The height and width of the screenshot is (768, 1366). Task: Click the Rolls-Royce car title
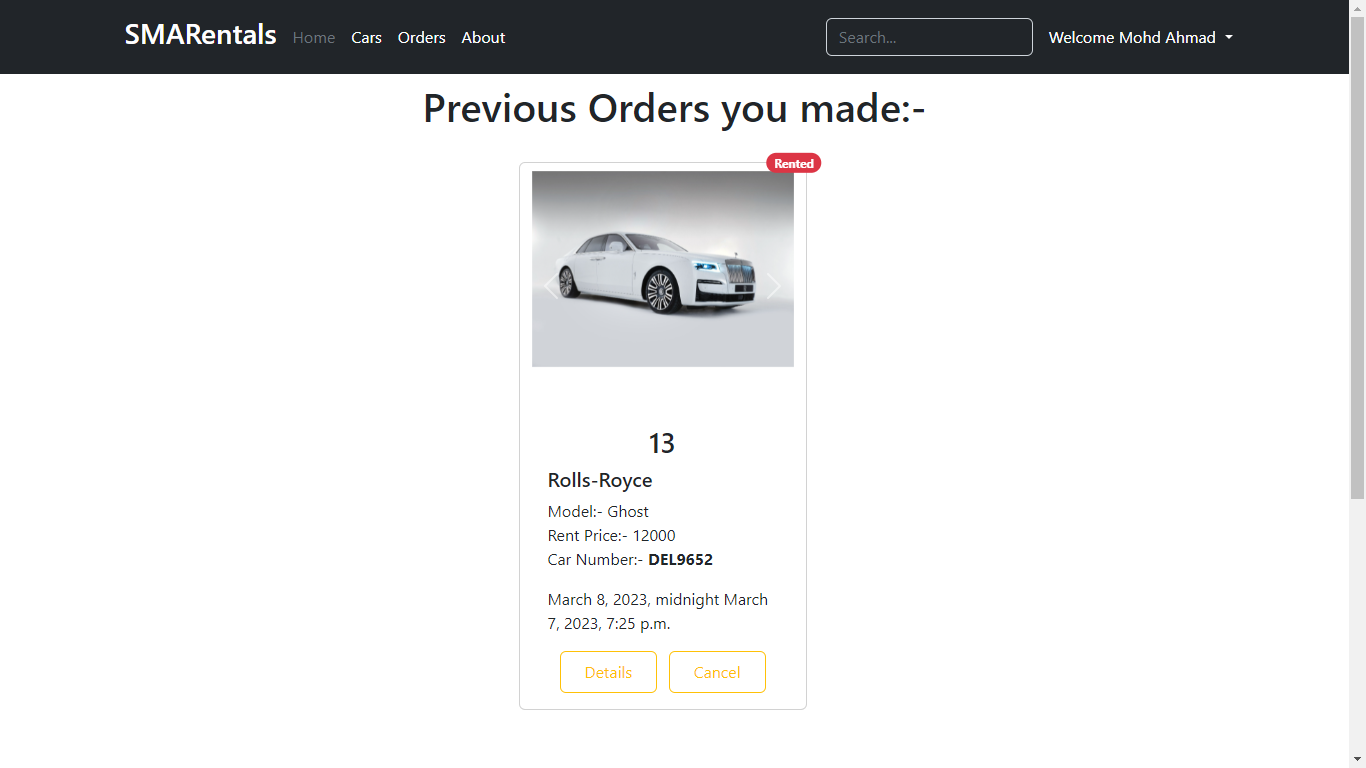point(600,480)
